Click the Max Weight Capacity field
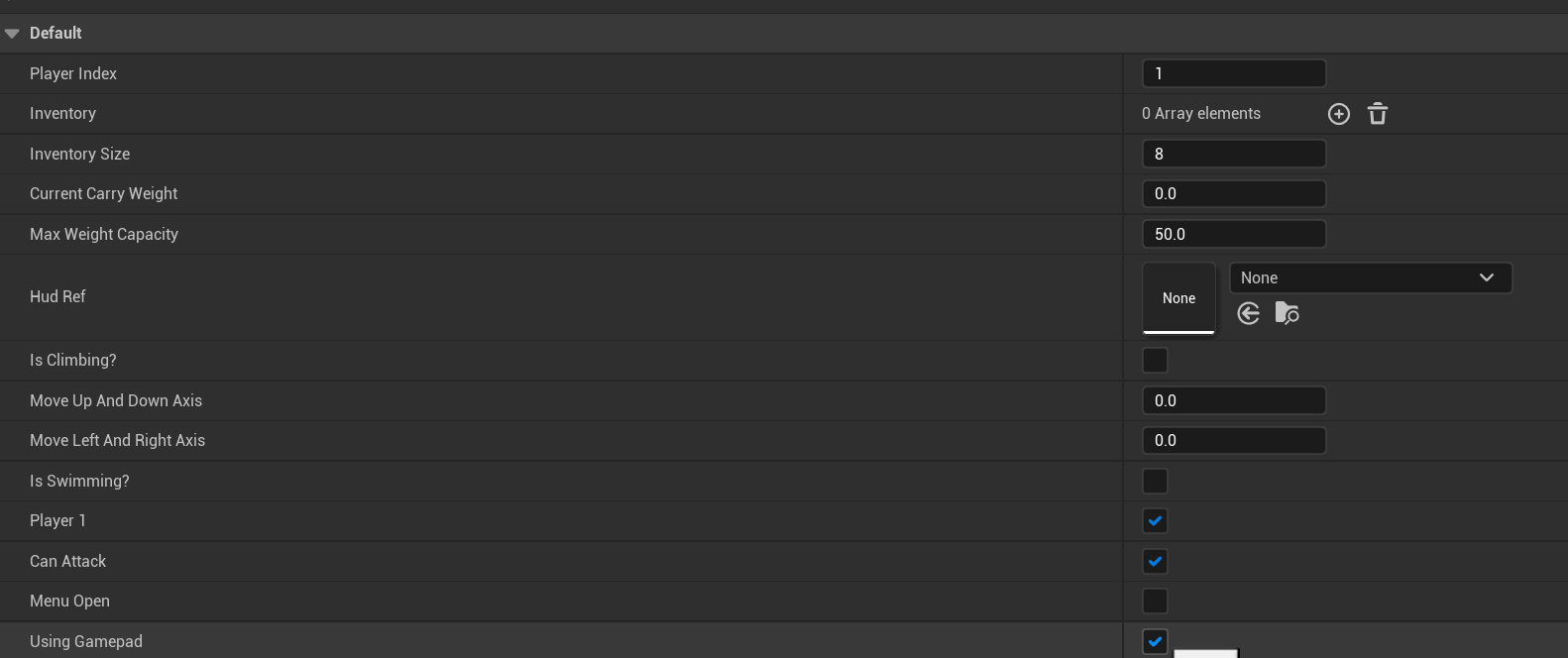The height and width of the screenshot is (658, 1568). [1233, 235]
